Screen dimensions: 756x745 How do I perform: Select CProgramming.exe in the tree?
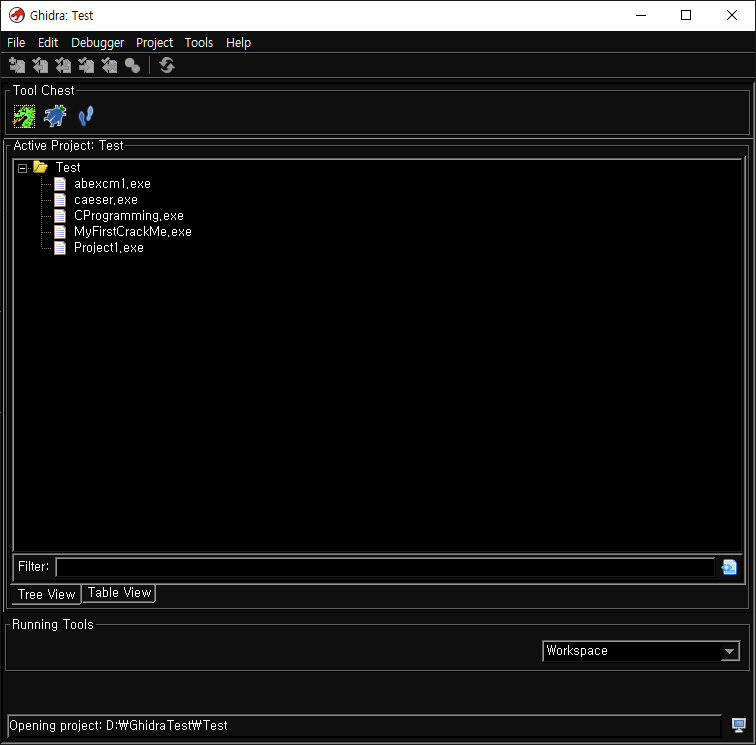(129, 216)
